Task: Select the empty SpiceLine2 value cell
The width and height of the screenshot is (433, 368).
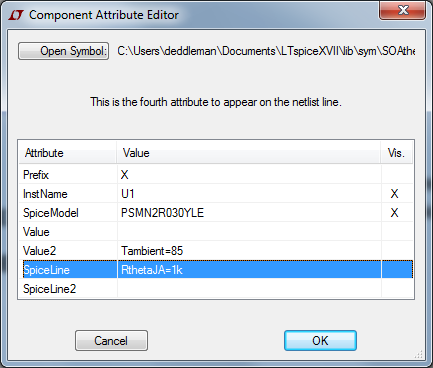Action: [x=249, y=289]
